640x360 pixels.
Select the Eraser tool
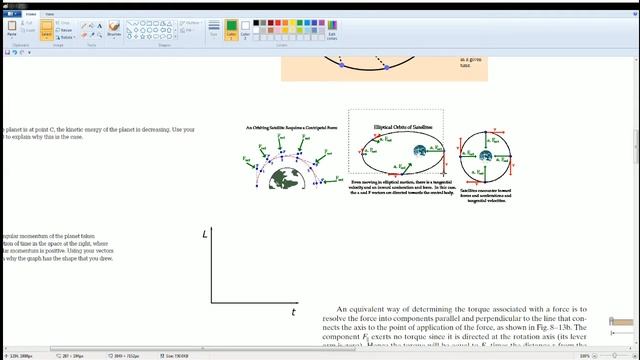click(84, 35)
